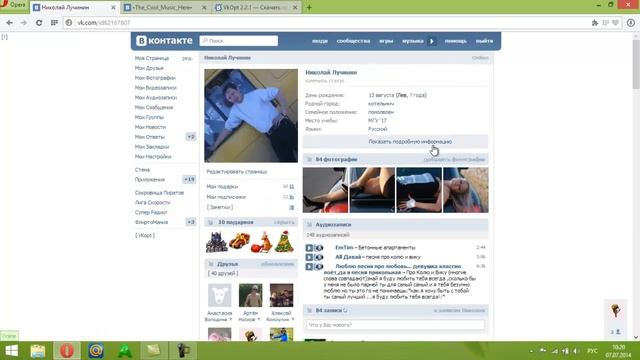Click the language indicator 'РУС' in tray
Image resolution: width=640 pixels, height=360 pixels.
592,351
